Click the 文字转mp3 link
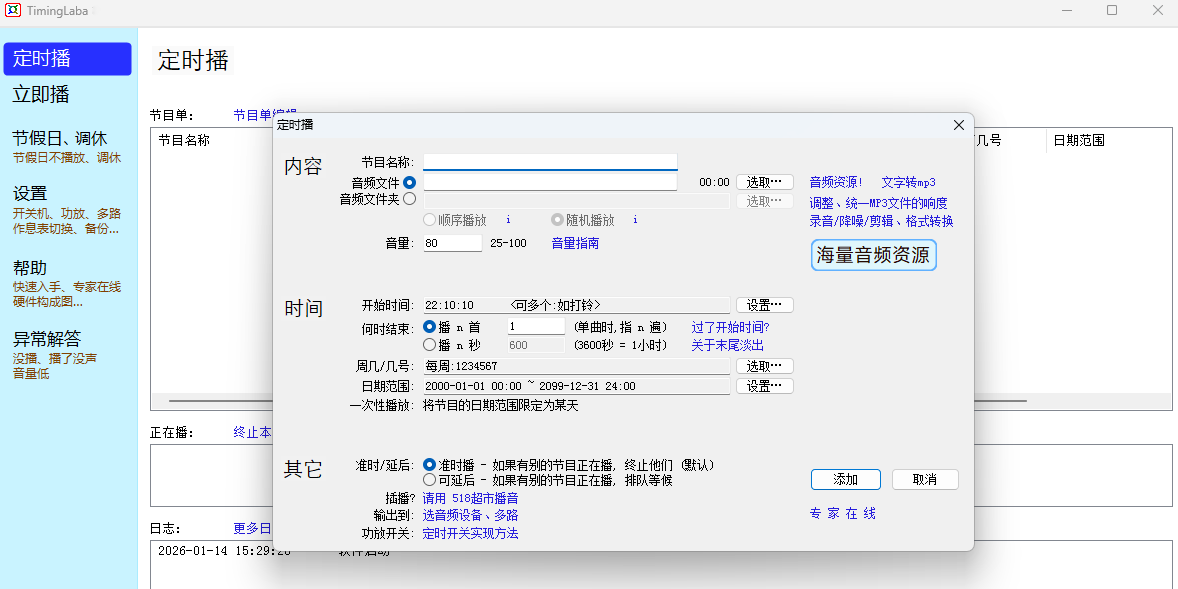The height and width of the screenshot is (589, 1178). tap(908, 183)
